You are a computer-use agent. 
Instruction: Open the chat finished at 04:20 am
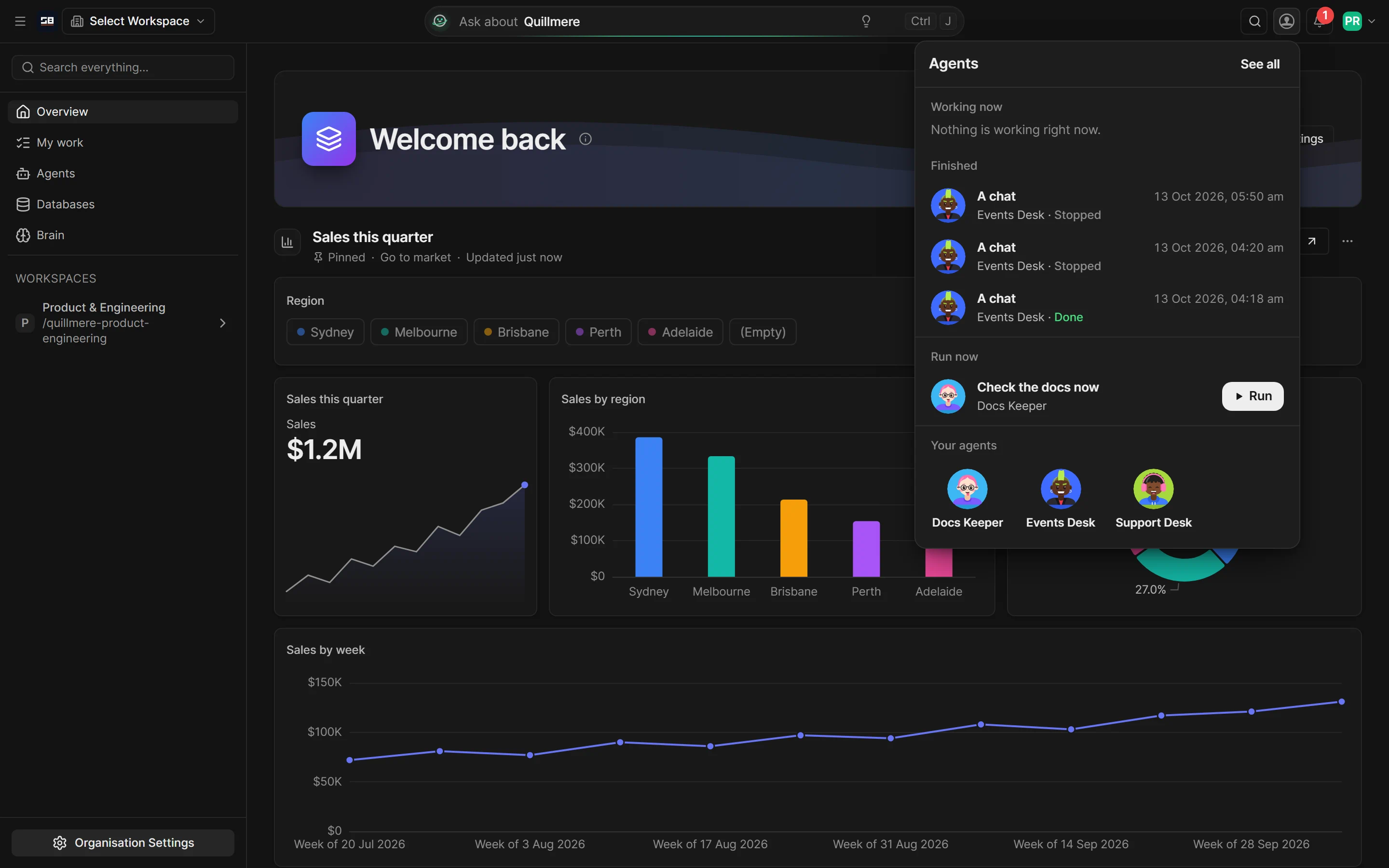coord(1106,257)
